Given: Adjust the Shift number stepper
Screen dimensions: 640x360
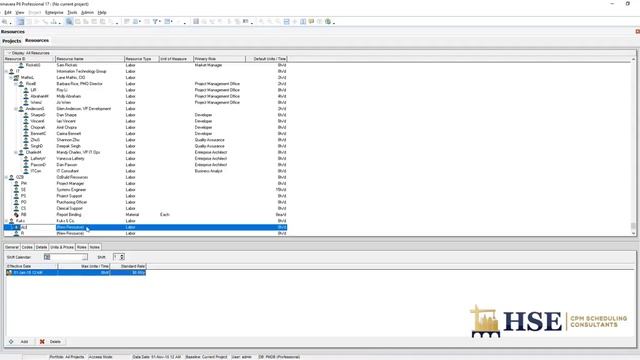Looking at the screenshot, I should point(122,257).
